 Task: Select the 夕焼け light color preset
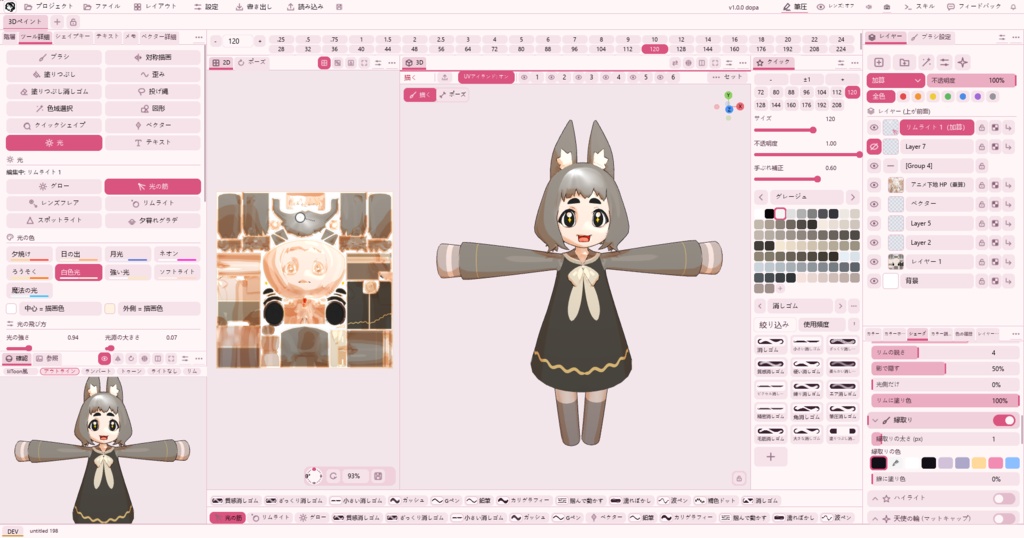tap(29, 254)
